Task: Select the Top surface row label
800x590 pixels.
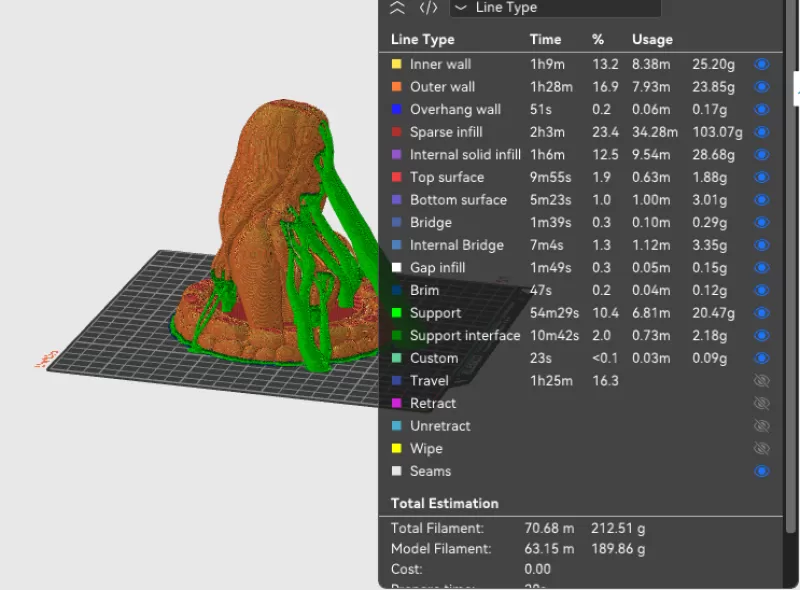Action: tap(446, 177)
